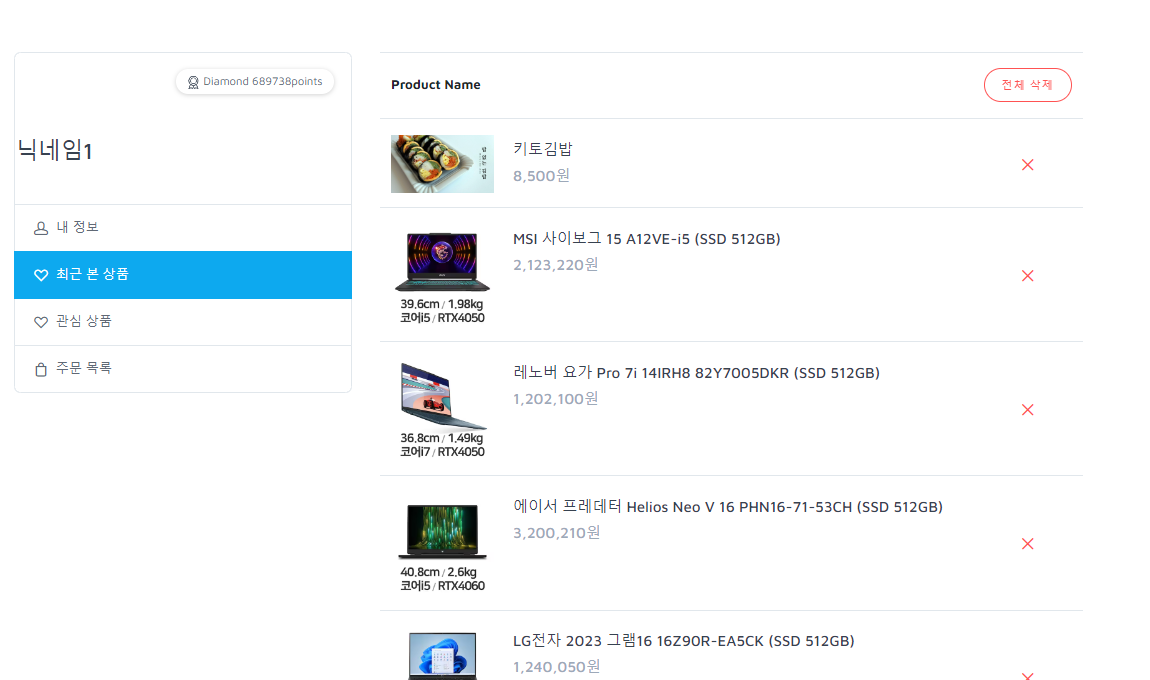Click the person icon beside 내 정보

click(41, 228)
